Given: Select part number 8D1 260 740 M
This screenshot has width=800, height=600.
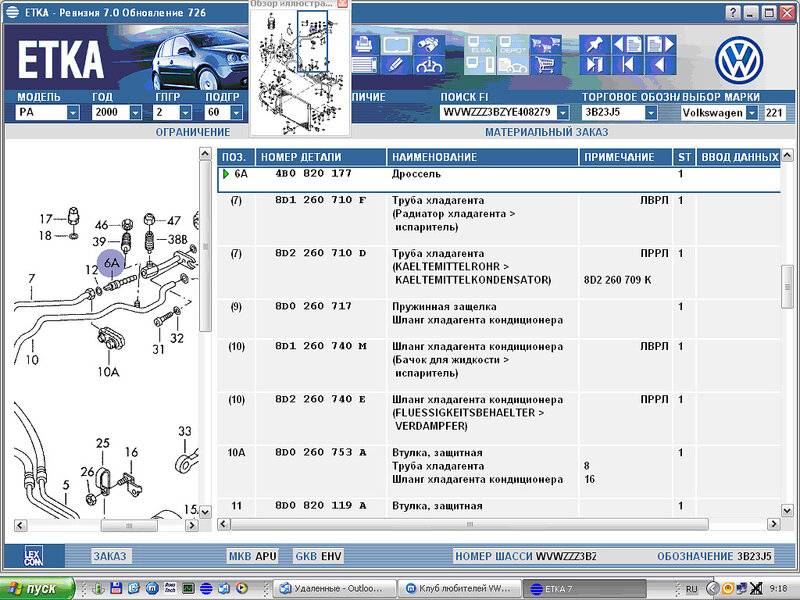Looking at the screenshot, I should coord(320,346).
